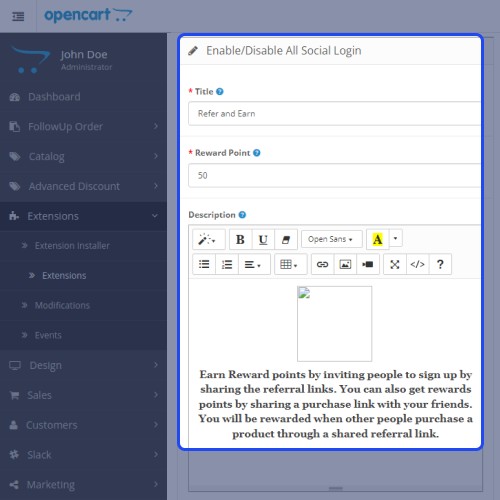The image size is (500, 500).
Task: Go to Extension Installer link
Action: (x=72, y=246)
